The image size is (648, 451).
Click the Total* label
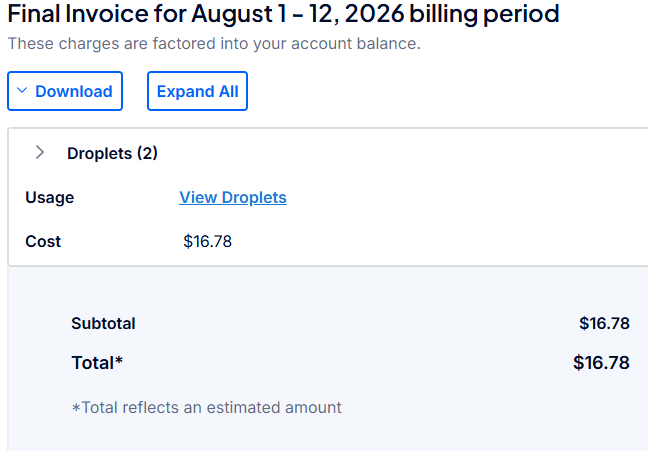[97, 363]
